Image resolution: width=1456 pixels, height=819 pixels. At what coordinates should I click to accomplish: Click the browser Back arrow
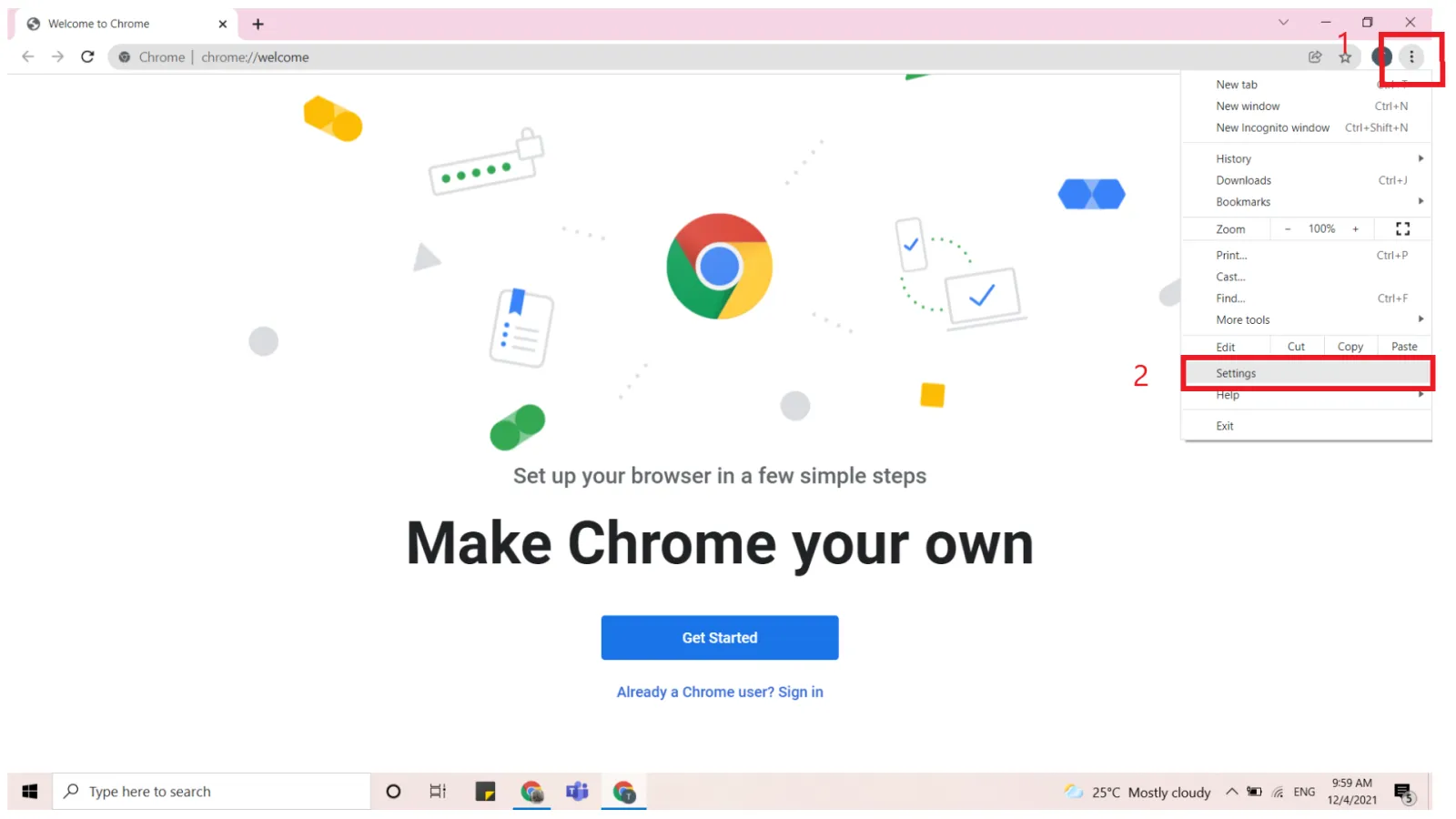click(x=28, y=56)
